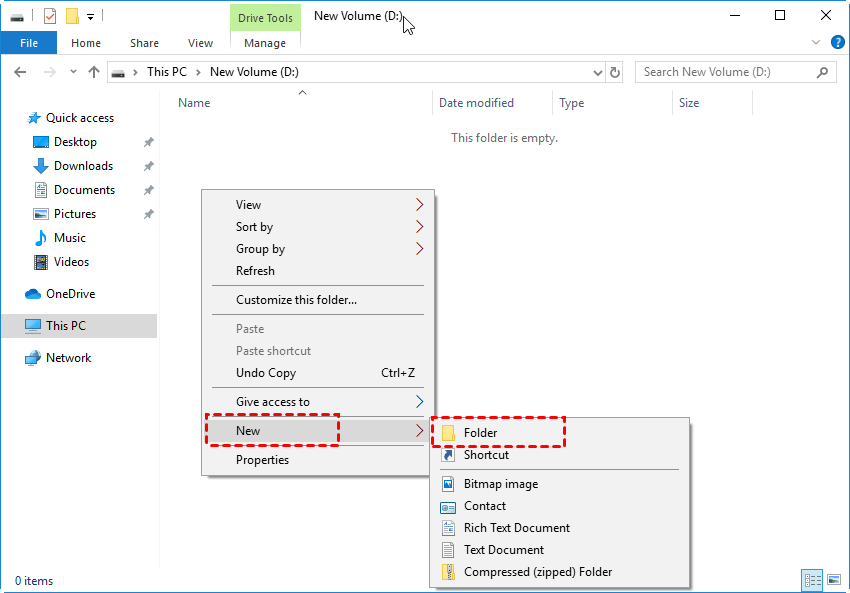The width and height of the screenshot is (850, 593).
Task: Click the Back navigation arrow
Action: point(21,72)
